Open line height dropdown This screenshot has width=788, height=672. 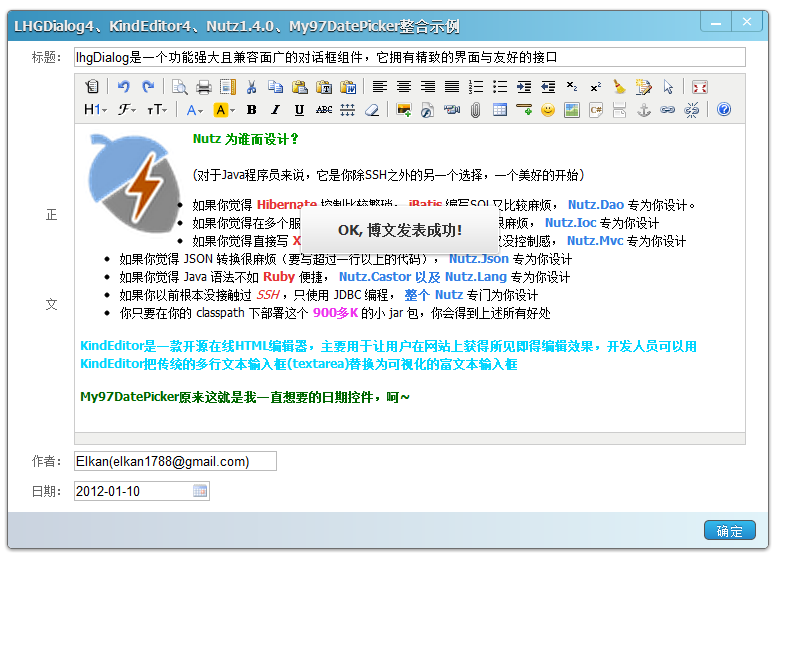(348, 110)
